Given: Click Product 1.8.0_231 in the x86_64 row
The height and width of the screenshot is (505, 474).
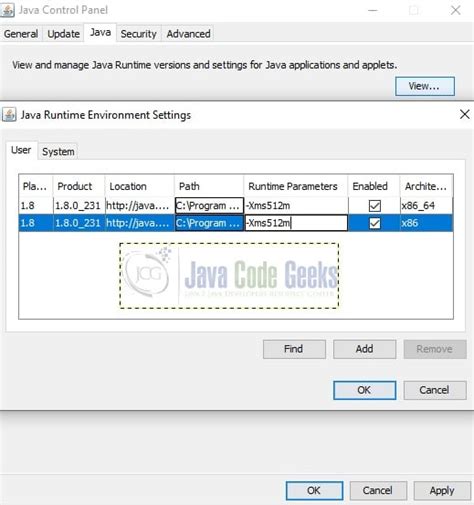Looking at the screenshot, I should [x=79, y=206].
